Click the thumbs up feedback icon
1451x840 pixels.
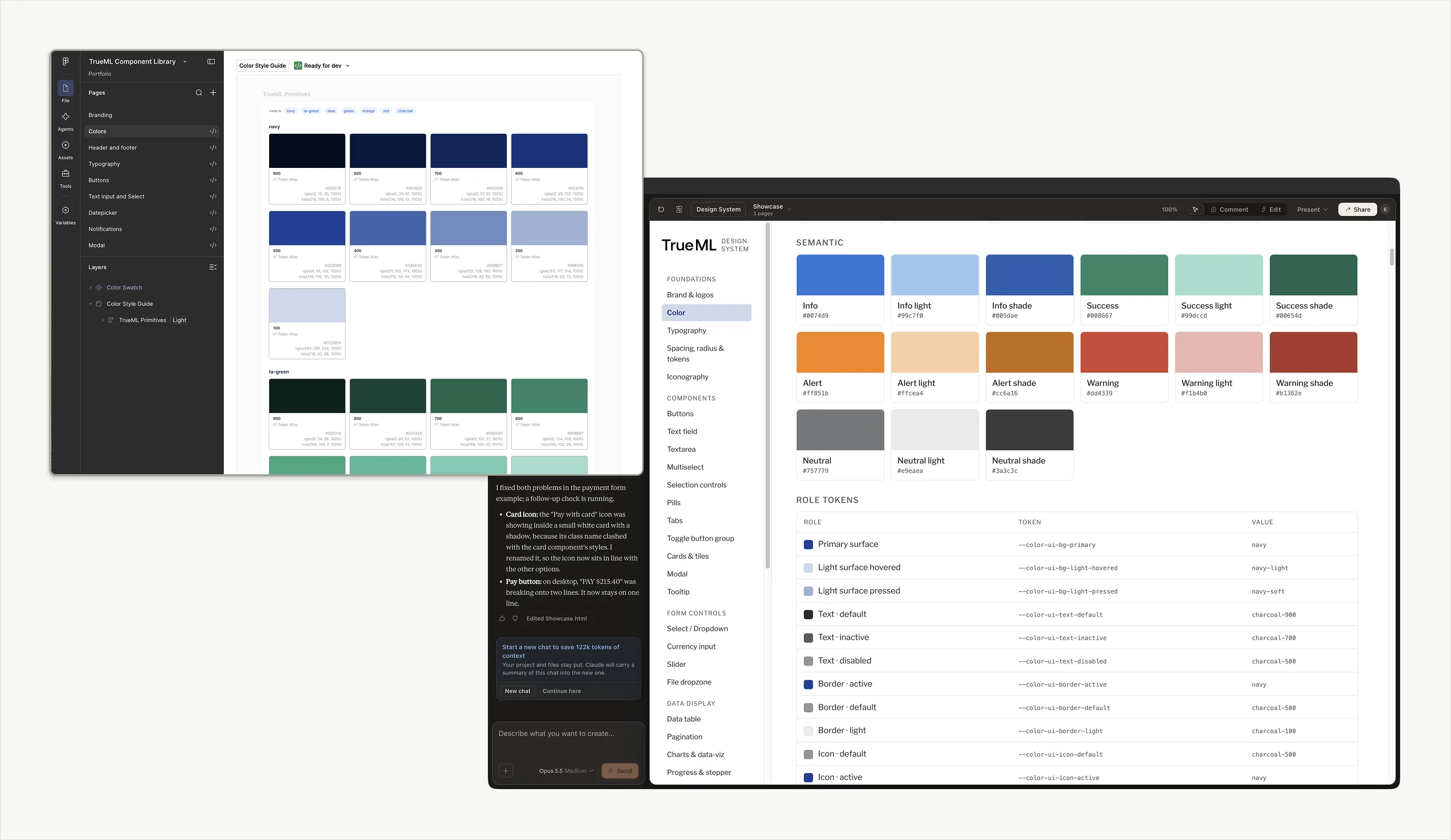point(502,618)
